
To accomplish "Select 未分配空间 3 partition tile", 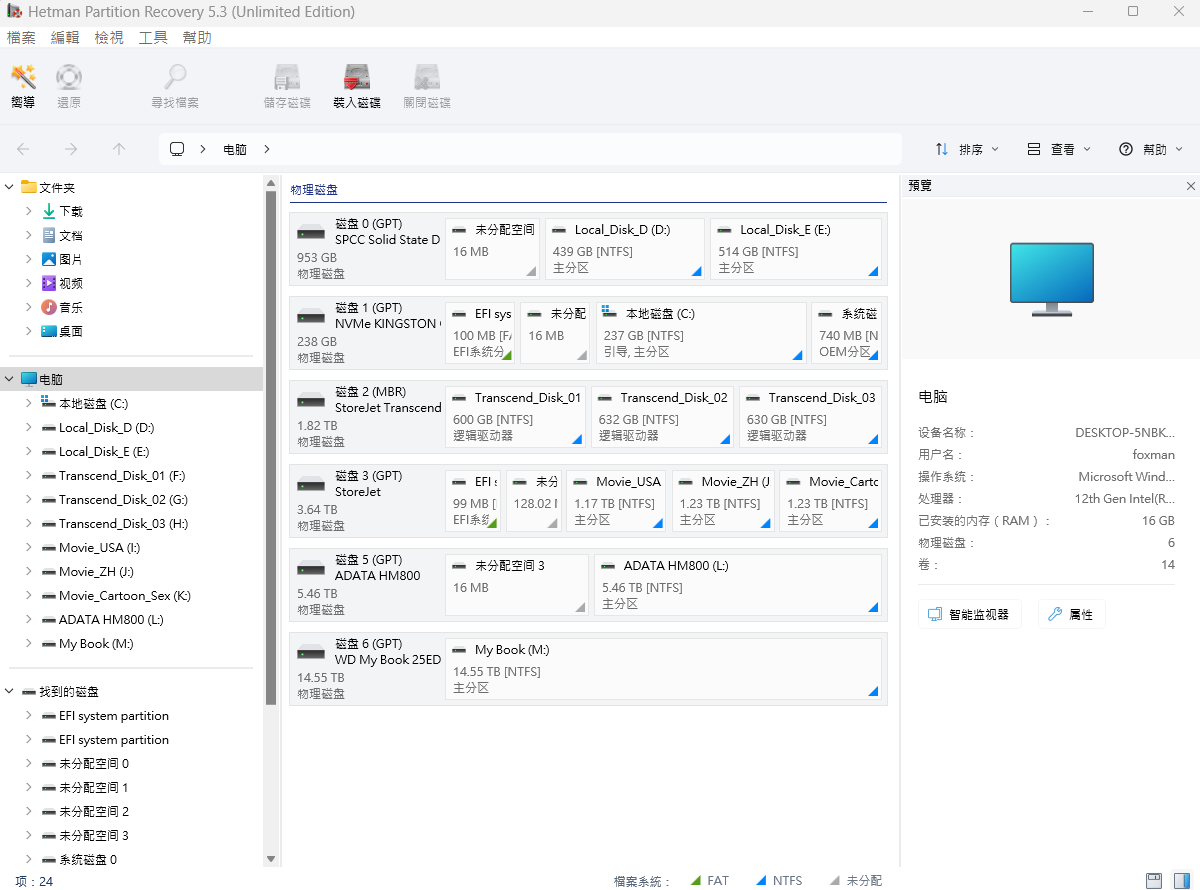I will pos(517,585).
